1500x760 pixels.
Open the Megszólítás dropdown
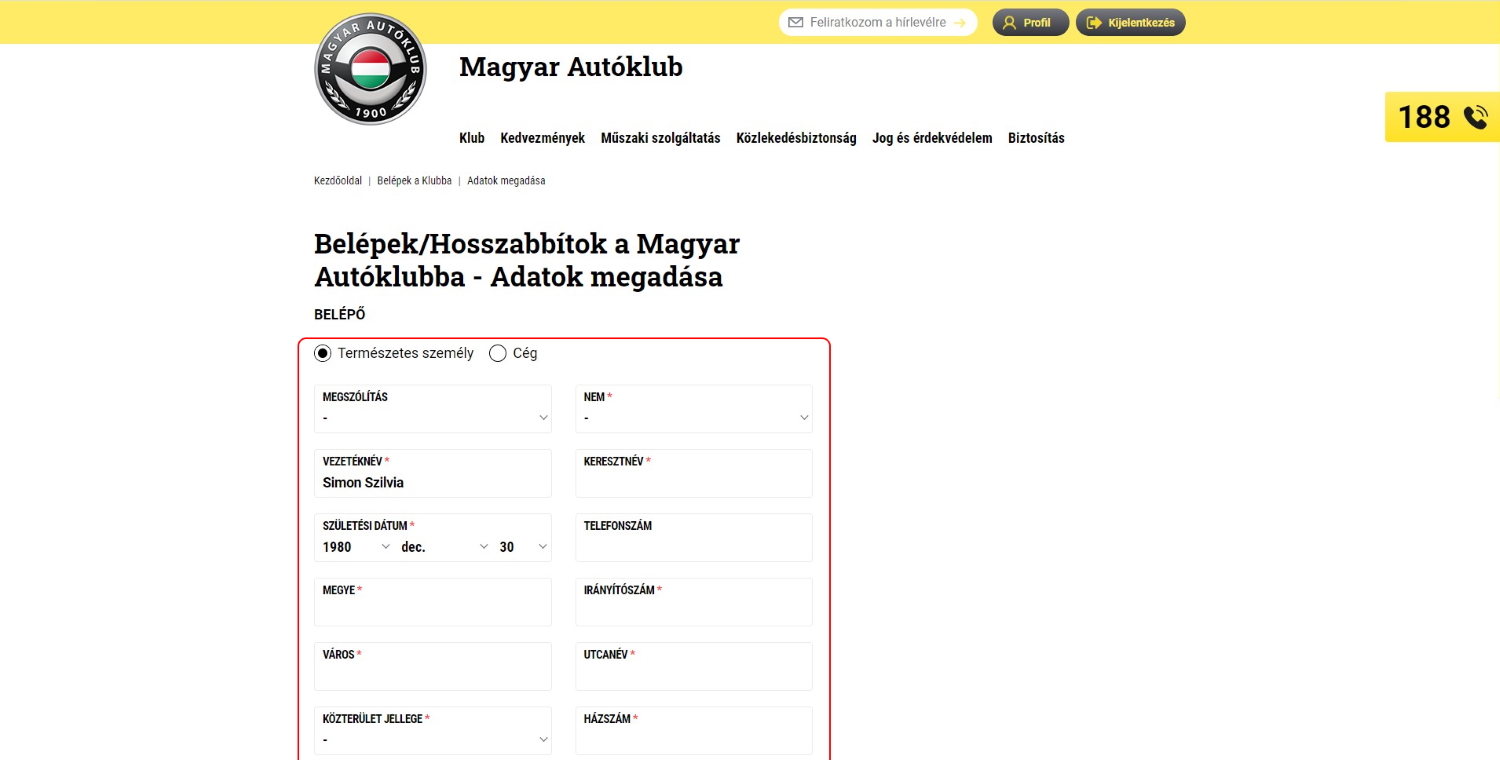tap(433, 409)
